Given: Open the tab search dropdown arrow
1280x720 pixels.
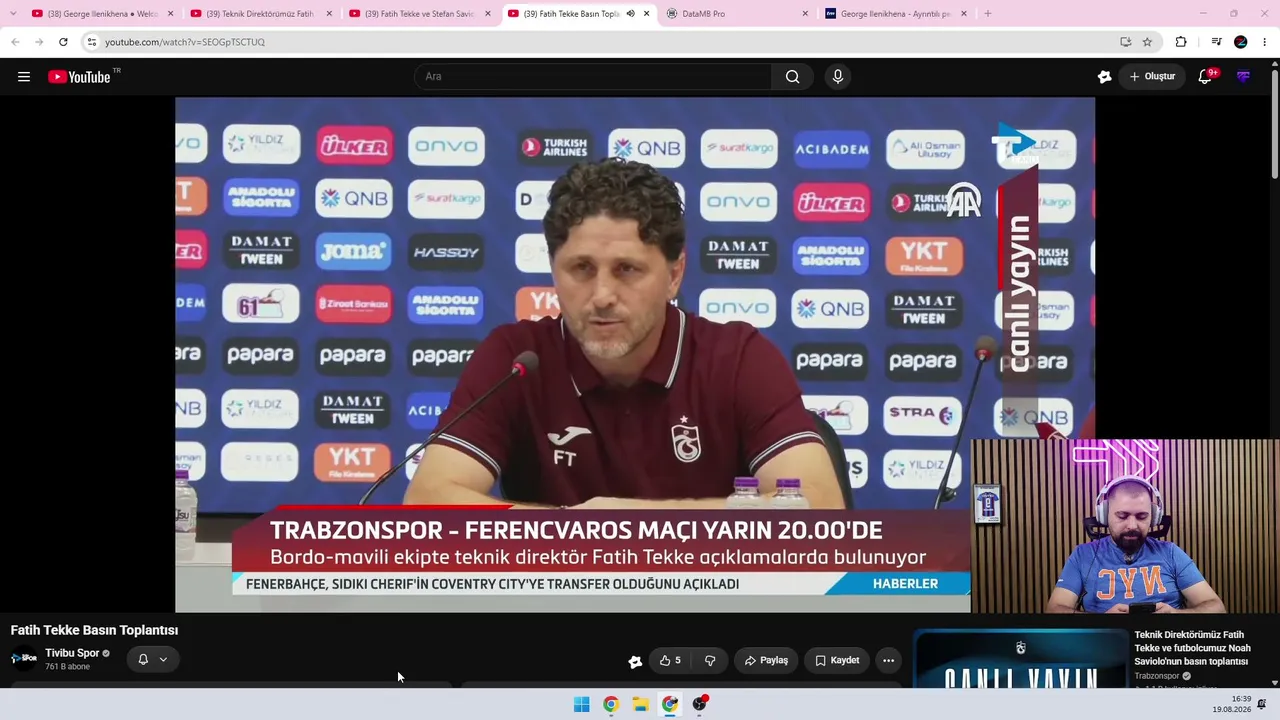Looking at the screenshot, I should pyautogui.click(x=13, y=14).
